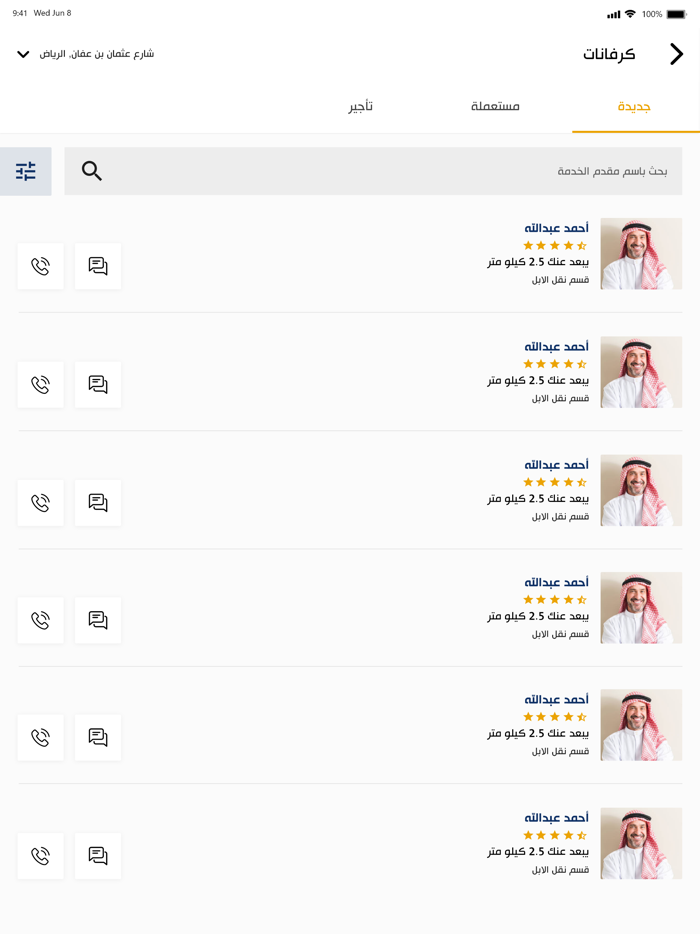Tap the phone icon on the third listing

pos(40,502)
